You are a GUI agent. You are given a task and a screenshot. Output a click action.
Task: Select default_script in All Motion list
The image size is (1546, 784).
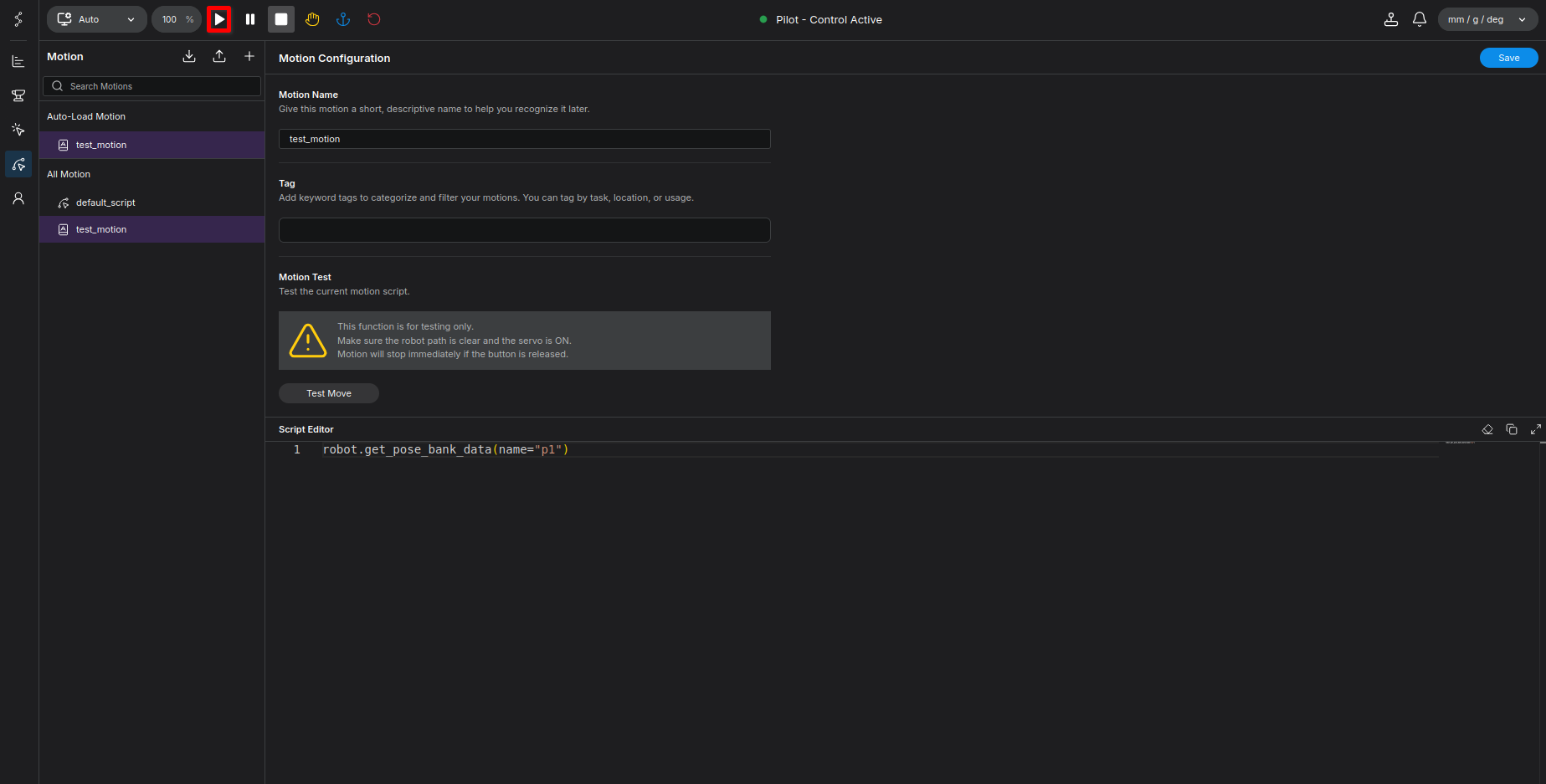105,202
